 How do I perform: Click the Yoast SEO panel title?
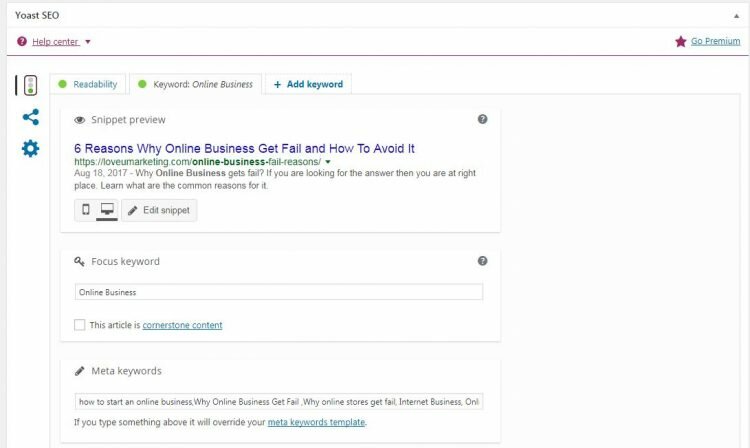(37, 15)
